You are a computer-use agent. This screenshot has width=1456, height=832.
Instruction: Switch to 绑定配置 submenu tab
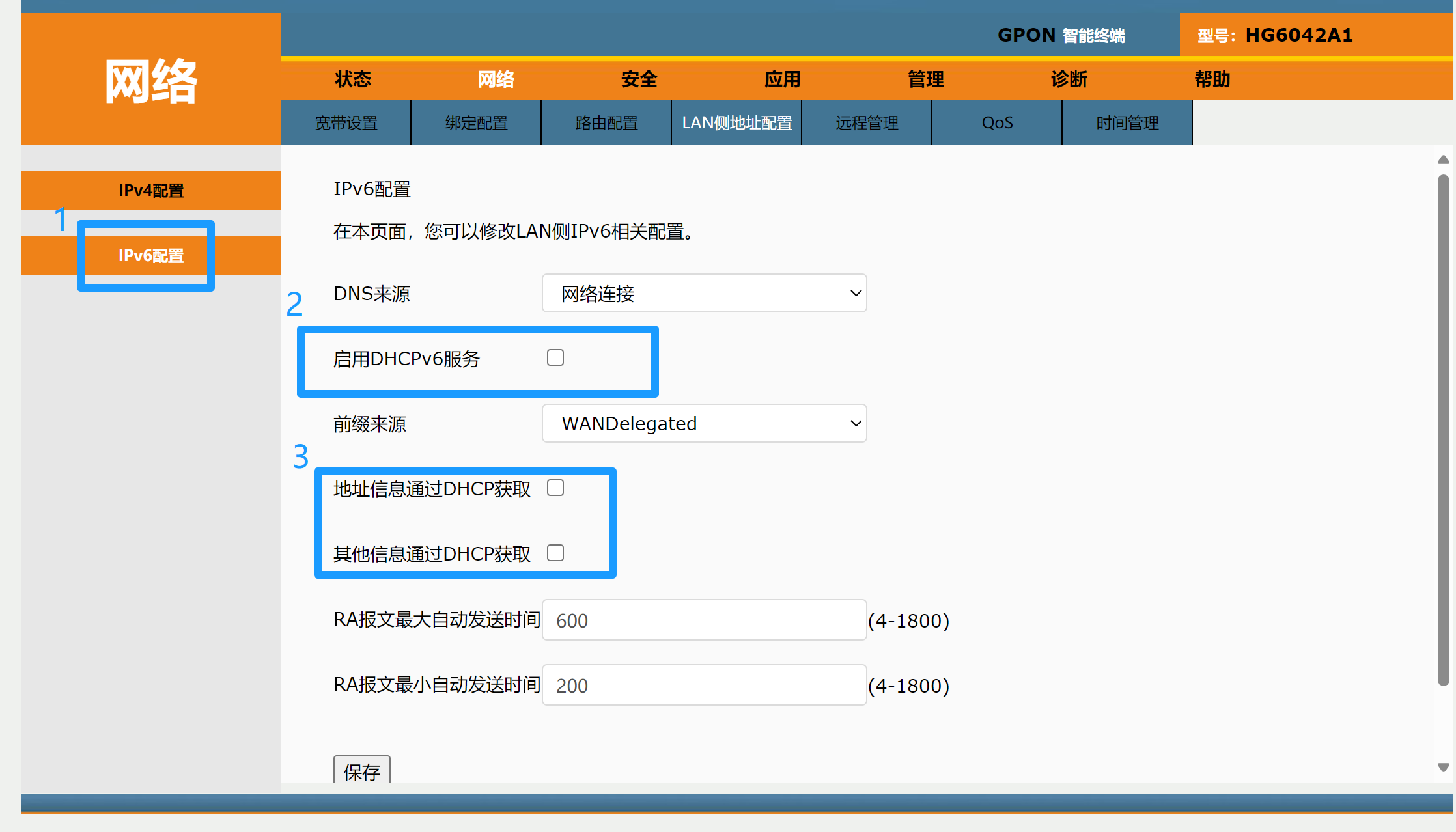click(476, 122)
